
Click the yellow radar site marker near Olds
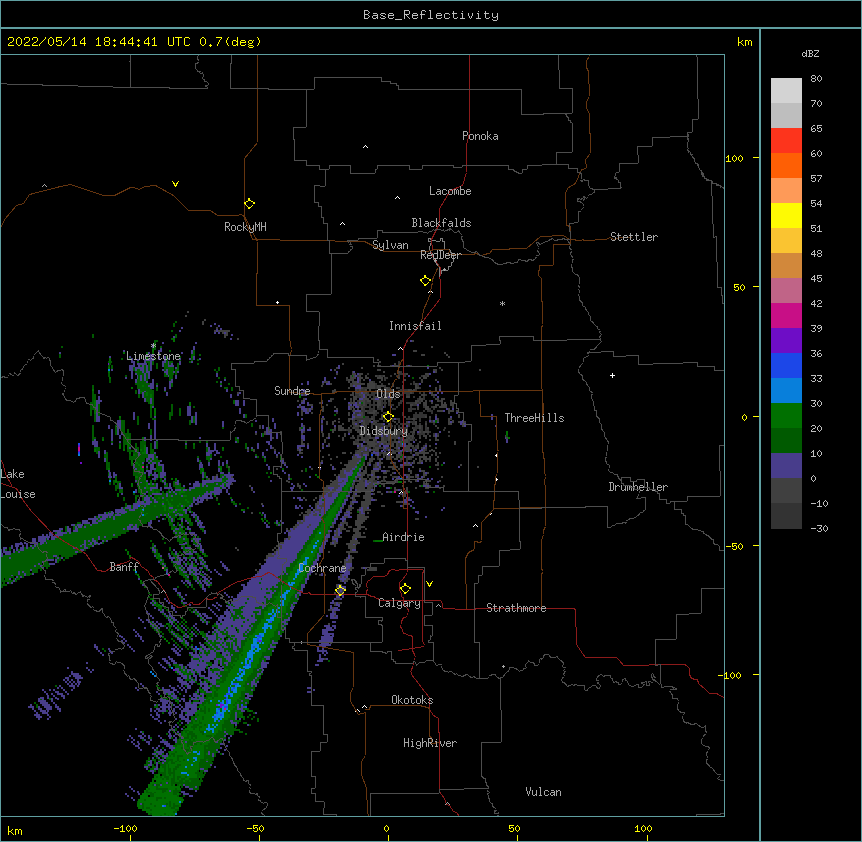pyautogui.click(x=388, y=416)
